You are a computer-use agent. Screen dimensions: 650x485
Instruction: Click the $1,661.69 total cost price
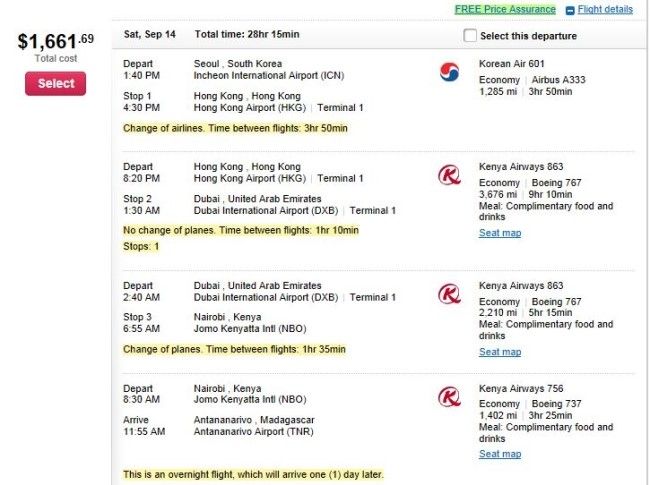[56, 41]
